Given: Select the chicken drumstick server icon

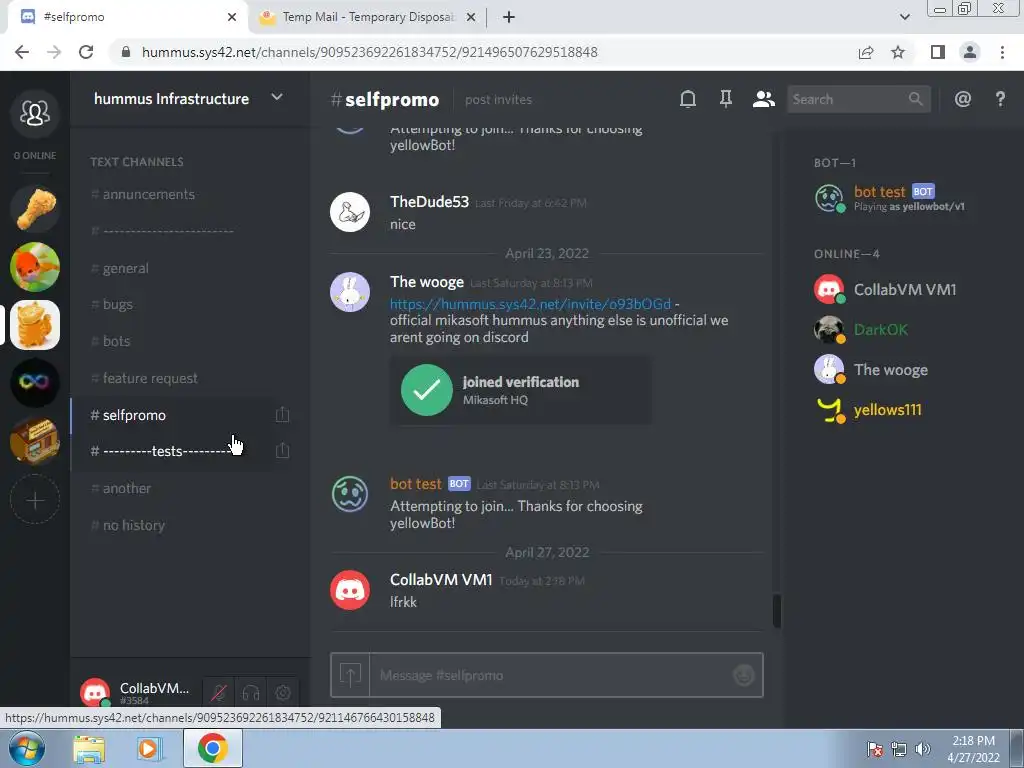Looking at the screenshot, I should click(x=35, y=209).
